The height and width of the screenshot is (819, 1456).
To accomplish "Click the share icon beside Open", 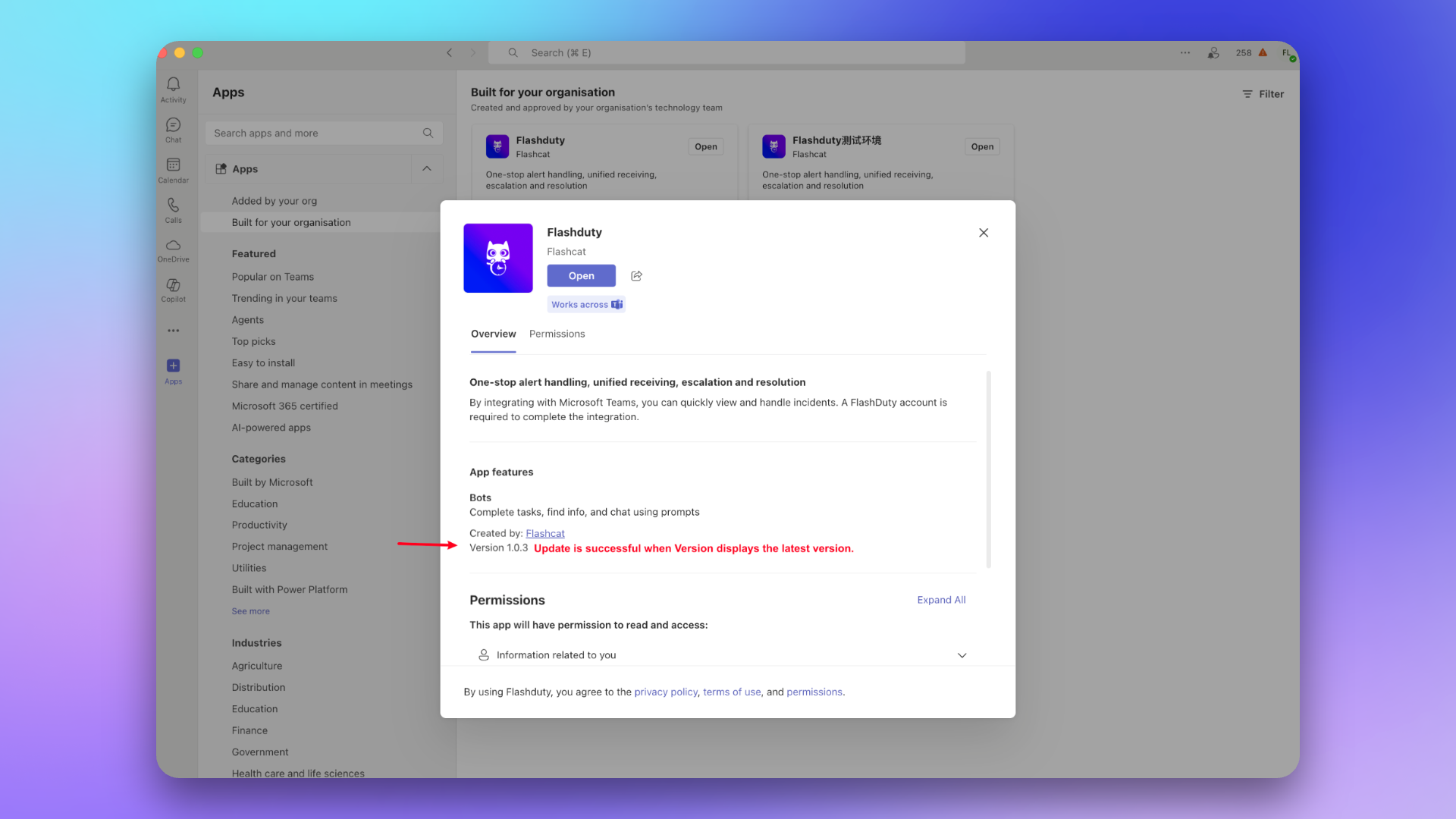I will (x=636, y=276).
